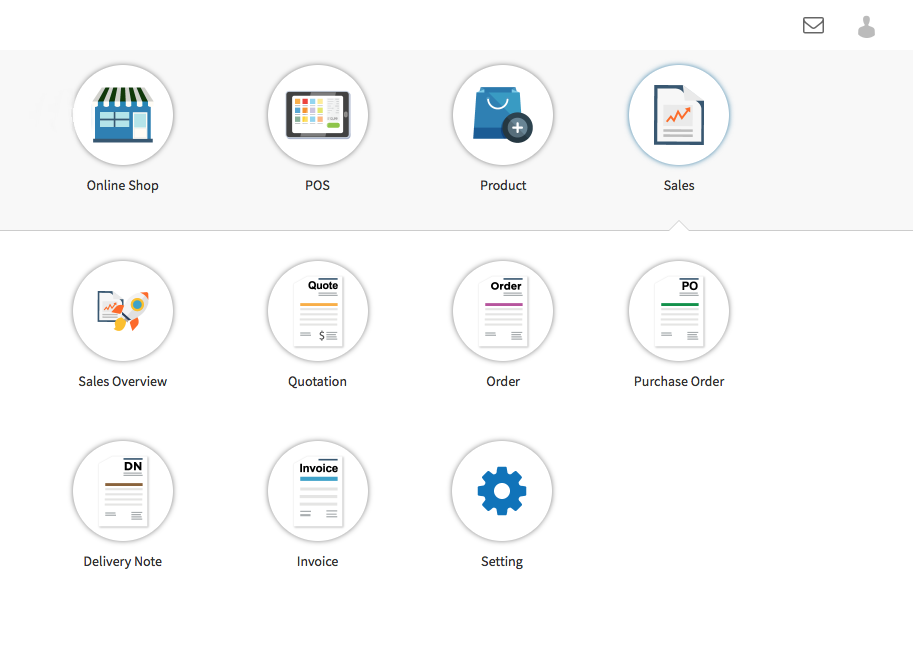
Task: Open the Product shopping bag icon
Action: [503, 115]
